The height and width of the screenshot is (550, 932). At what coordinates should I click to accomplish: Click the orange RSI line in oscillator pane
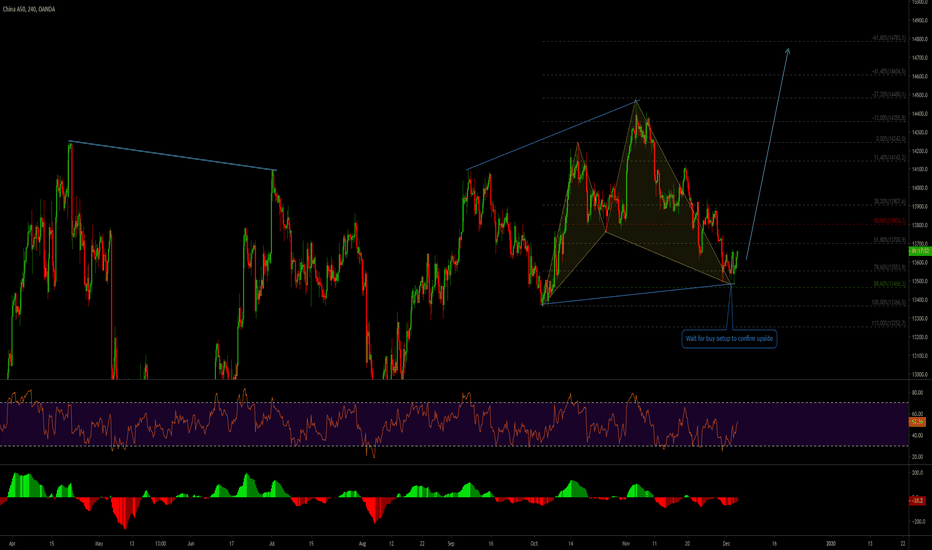(x=369, y=422)
